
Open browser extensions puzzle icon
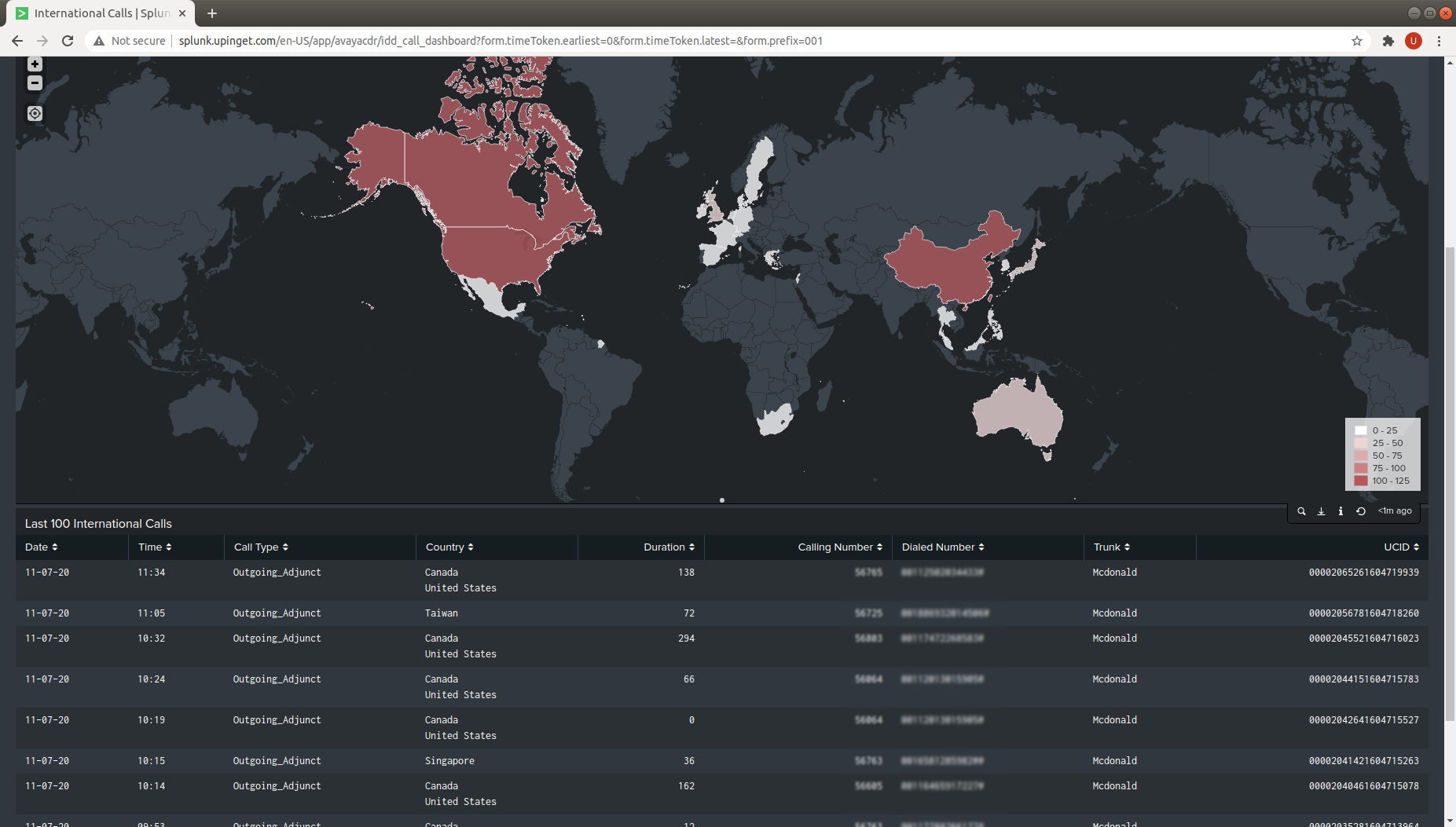click(x=1388, y=41)
